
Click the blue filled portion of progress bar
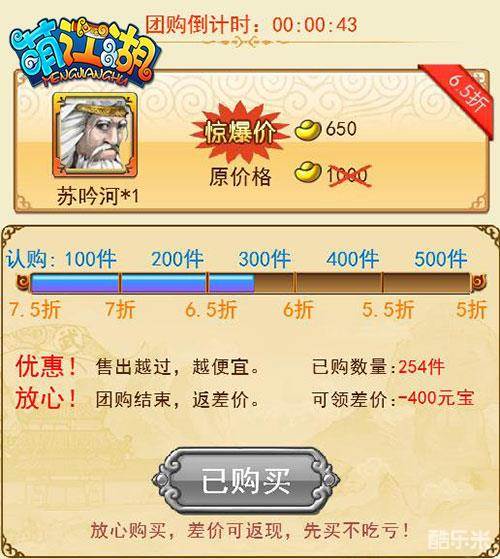[143, 283]
